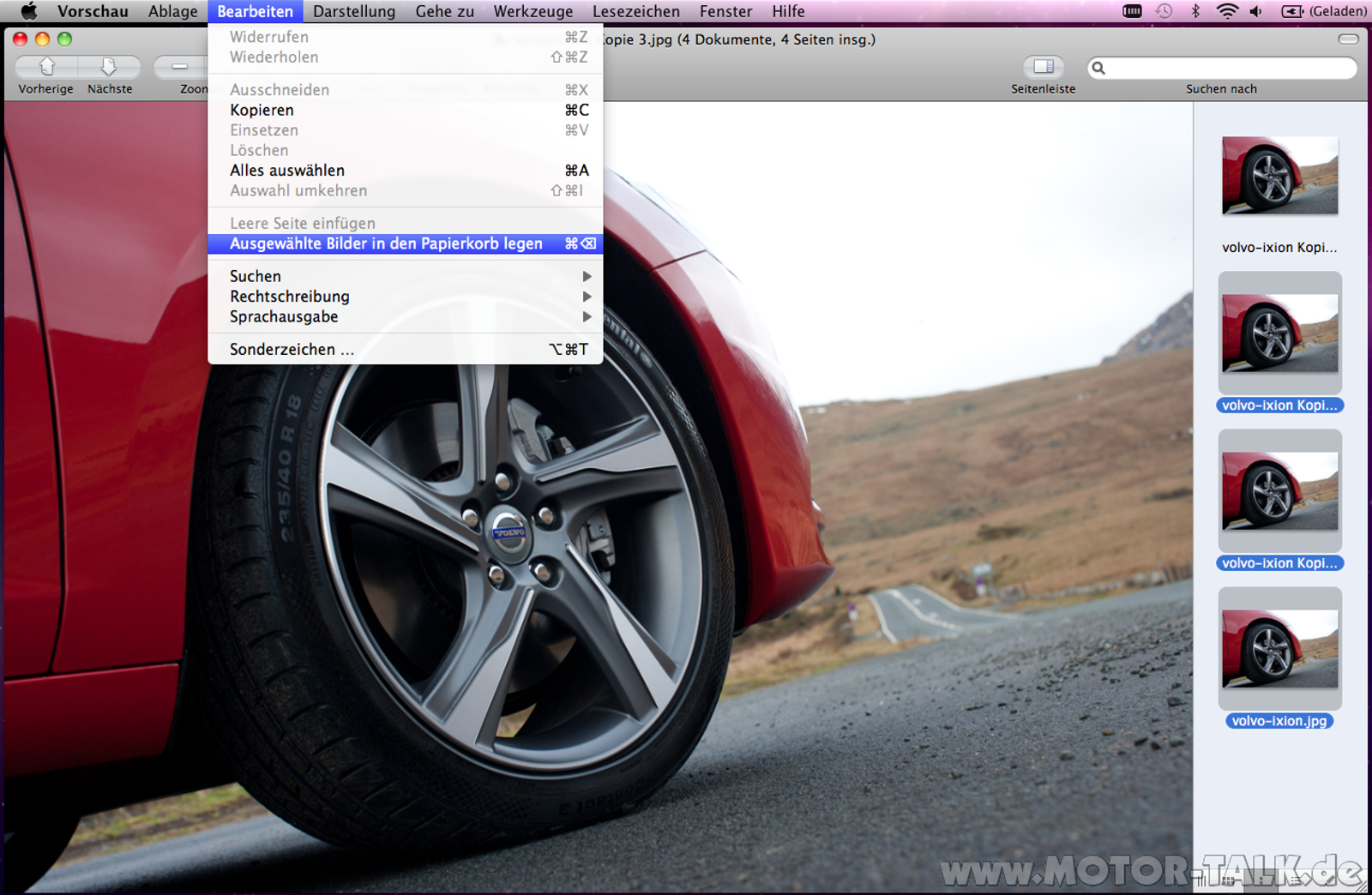Click the magnifier icon in search field
This screenshot has height=895, width=1372.
1098,68
